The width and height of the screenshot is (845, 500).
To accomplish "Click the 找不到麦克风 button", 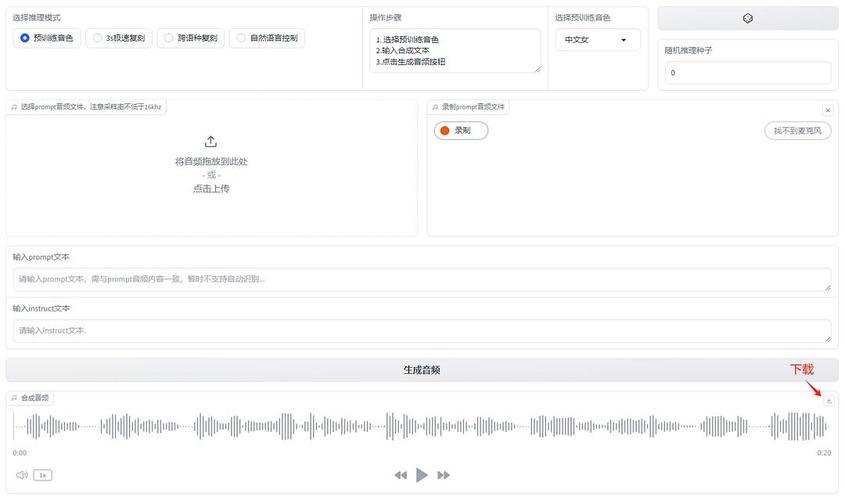I will click(x=798, y=130).
